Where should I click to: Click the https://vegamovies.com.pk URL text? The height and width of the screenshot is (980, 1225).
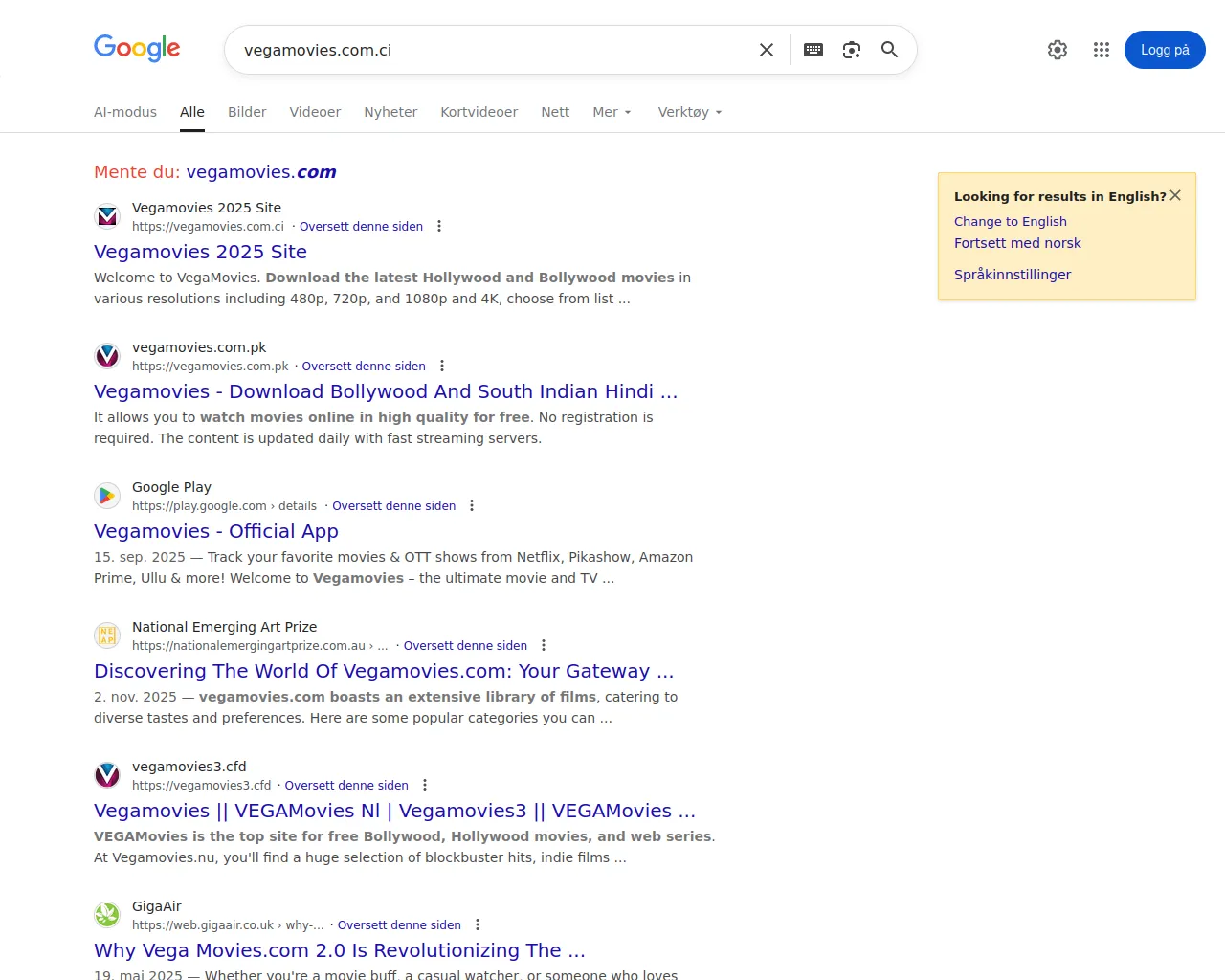210,367
